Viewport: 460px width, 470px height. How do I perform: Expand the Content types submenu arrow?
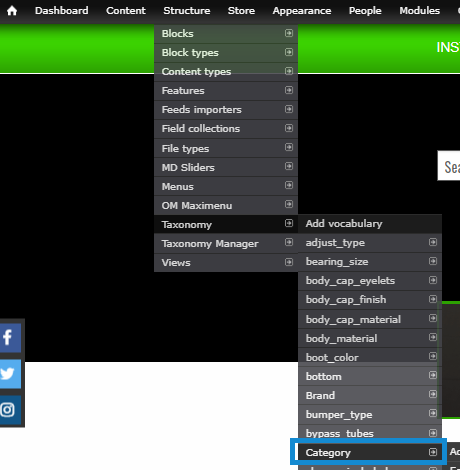(x=289, y=71)
